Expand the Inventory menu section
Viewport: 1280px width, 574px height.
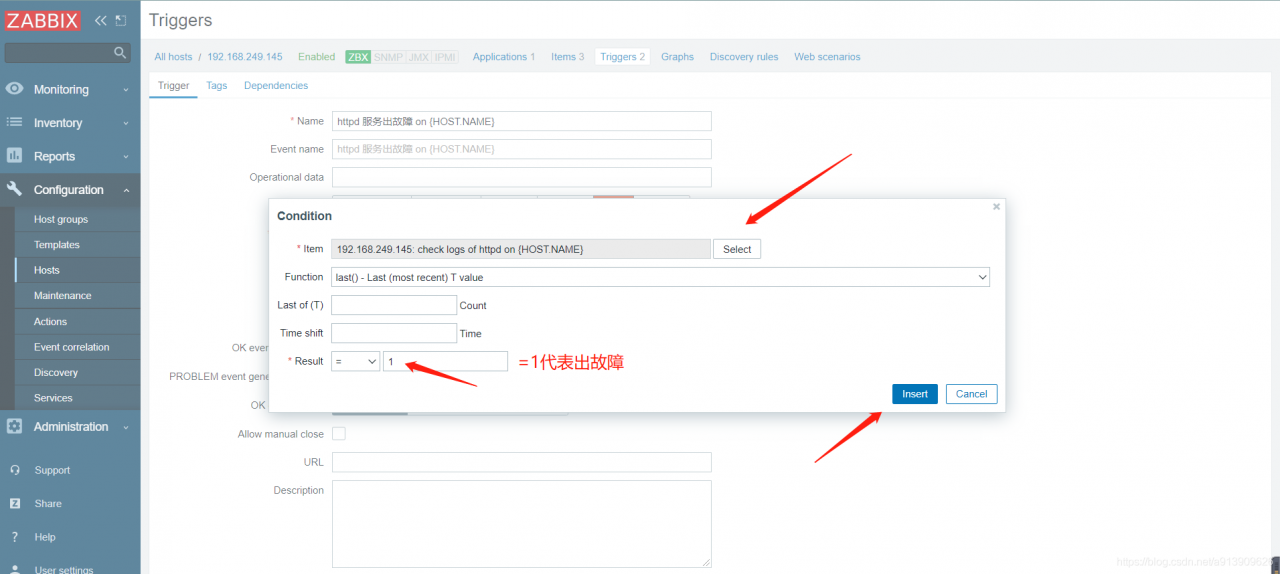(70, 122)
